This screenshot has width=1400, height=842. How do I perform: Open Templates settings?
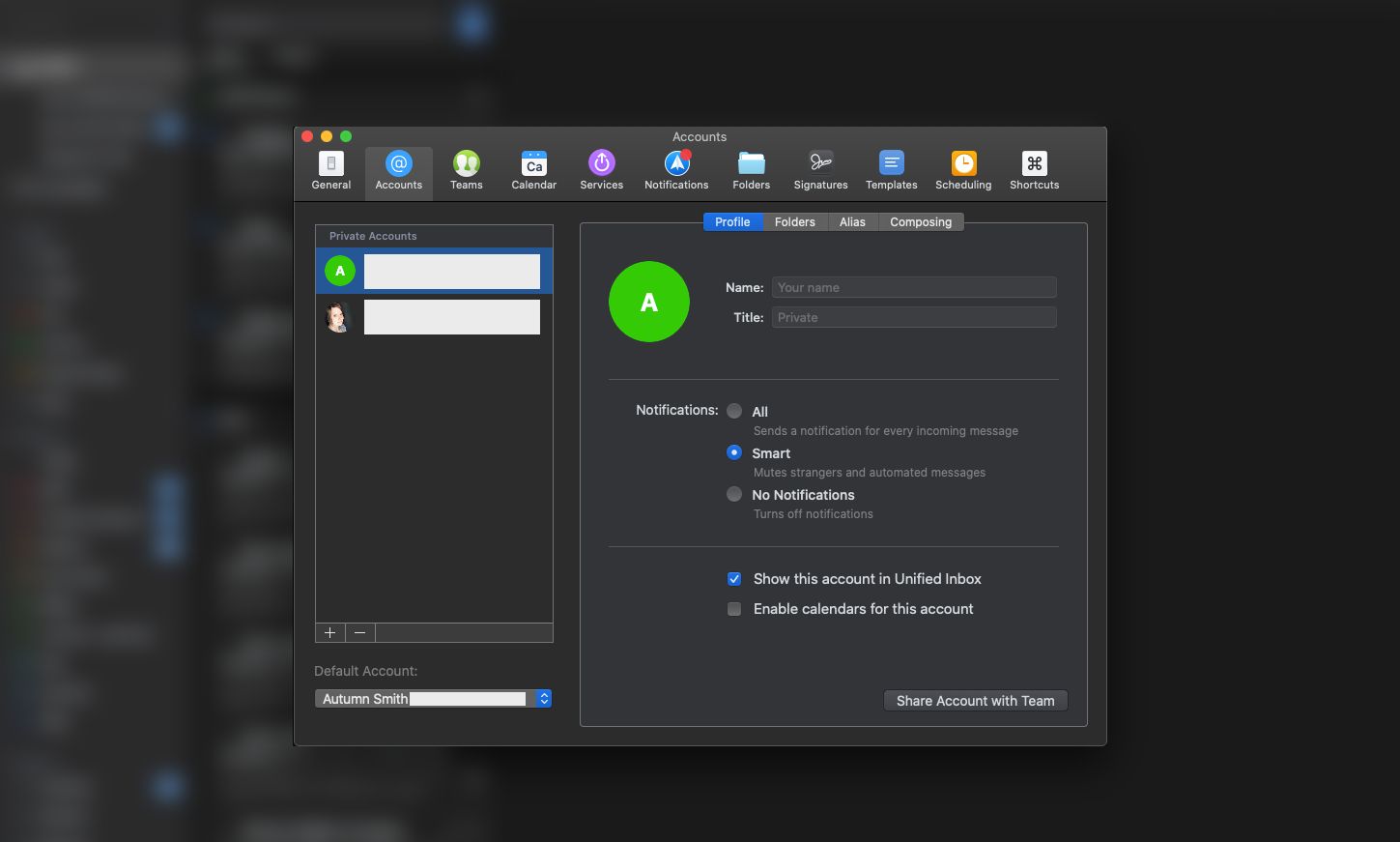click(x=890, y=170)
